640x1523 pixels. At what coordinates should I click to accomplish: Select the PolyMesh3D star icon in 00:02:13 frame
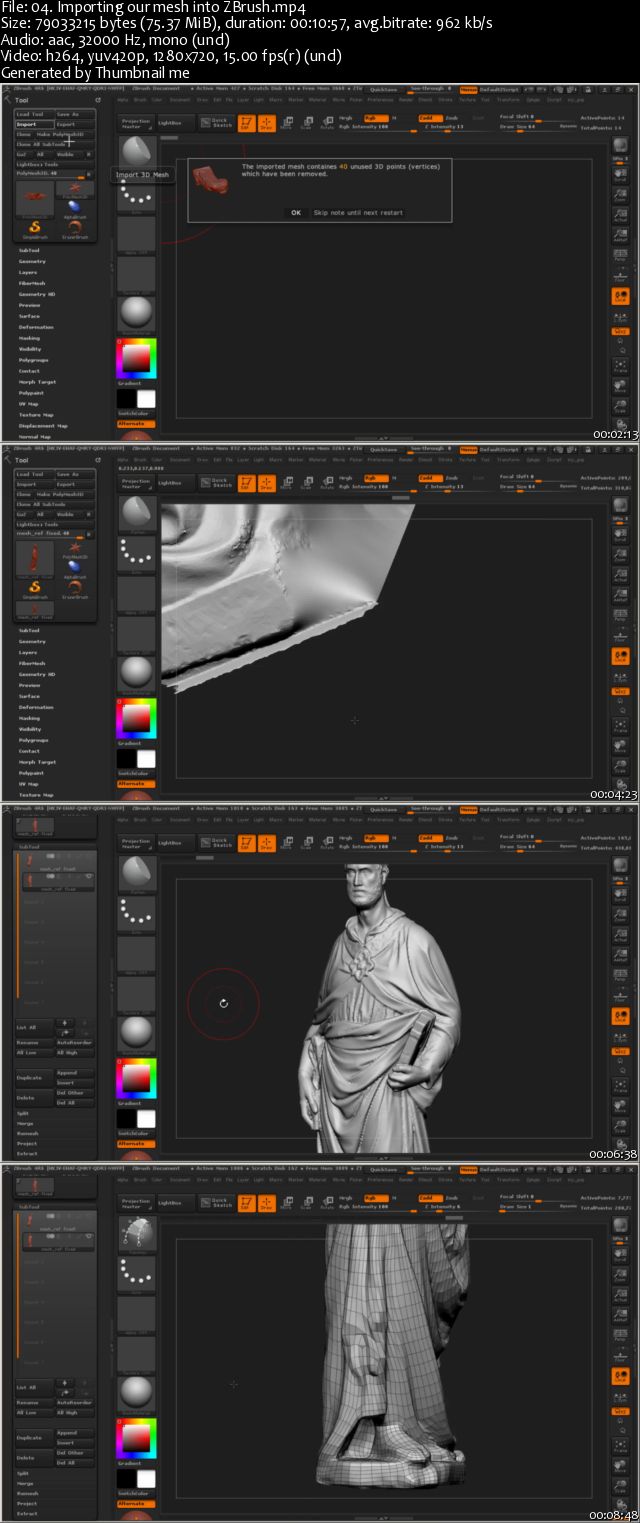[75, 192]
